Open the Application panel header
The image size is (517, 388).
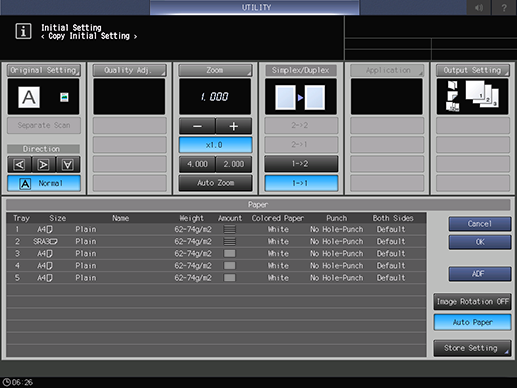(x=387, y=70)
